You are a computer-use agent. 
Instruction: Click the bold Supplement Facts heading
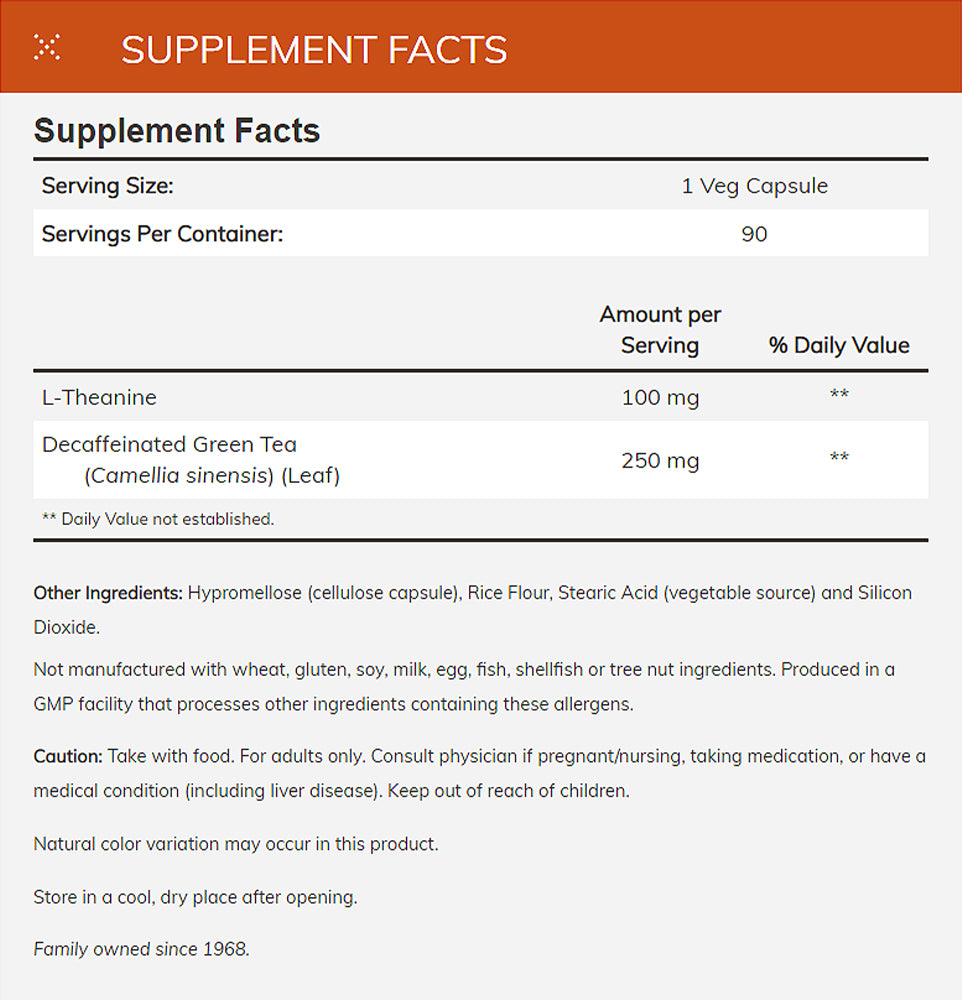pyautogui.click(x=177, y=131)
